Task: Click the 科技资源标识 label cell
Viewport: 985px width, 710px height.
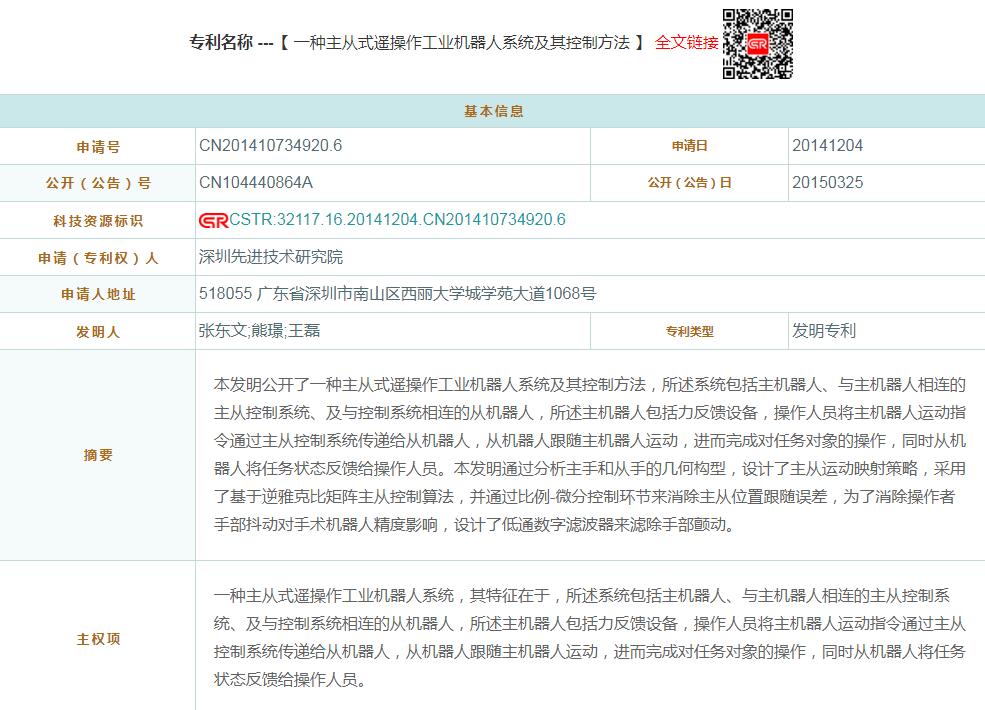Action: 98,220
